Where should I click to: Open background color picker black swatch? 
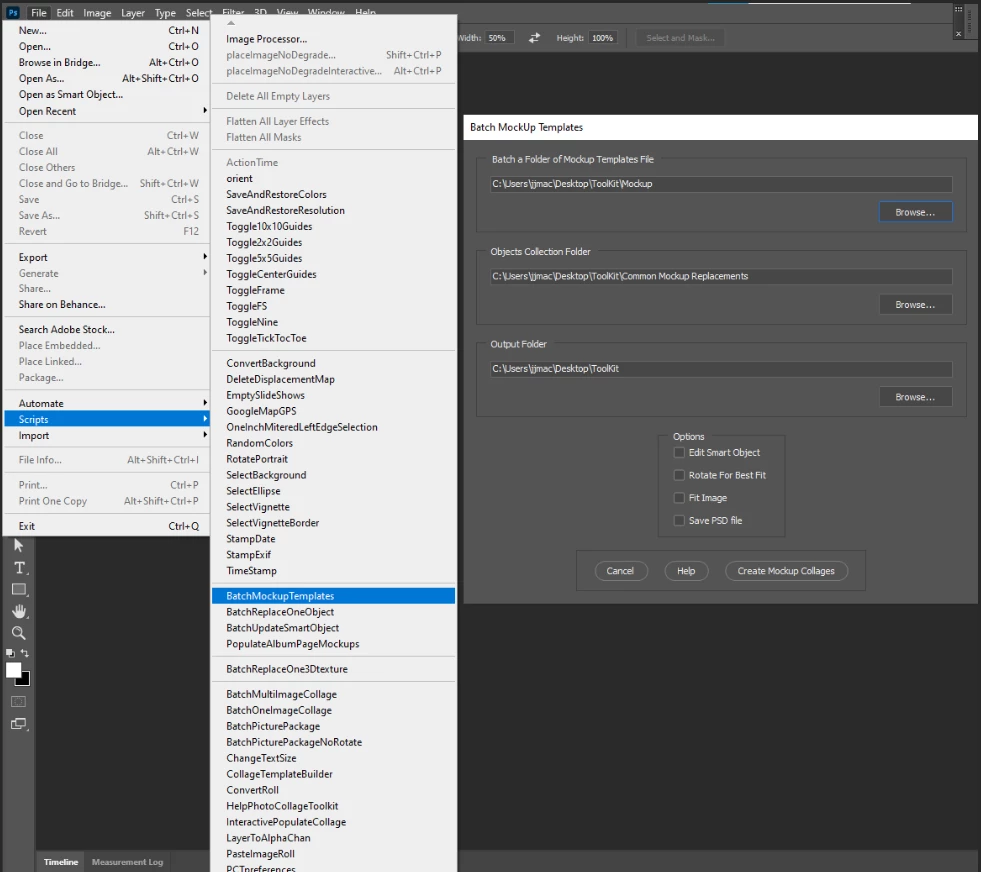25,680
